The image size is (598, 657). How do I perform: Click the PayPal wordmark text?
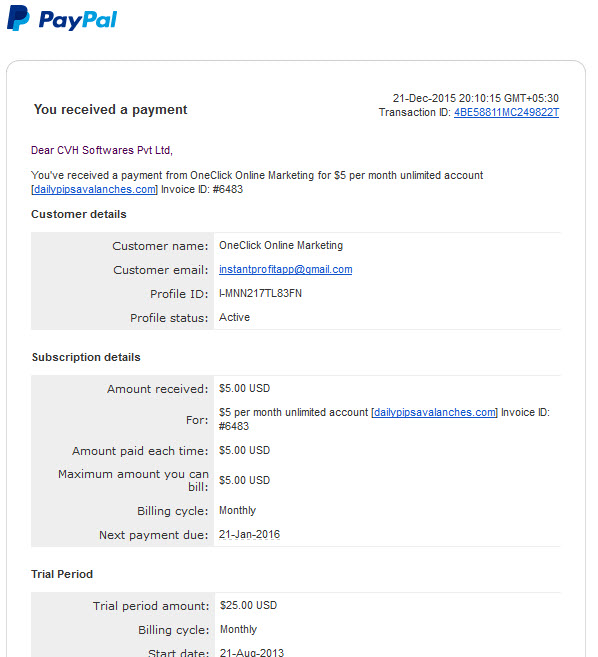(78, 20)
